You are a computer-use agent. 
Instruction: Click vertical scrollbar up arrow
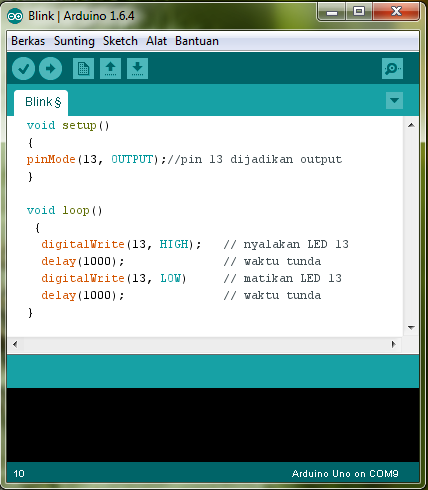(x=411, y=125)
